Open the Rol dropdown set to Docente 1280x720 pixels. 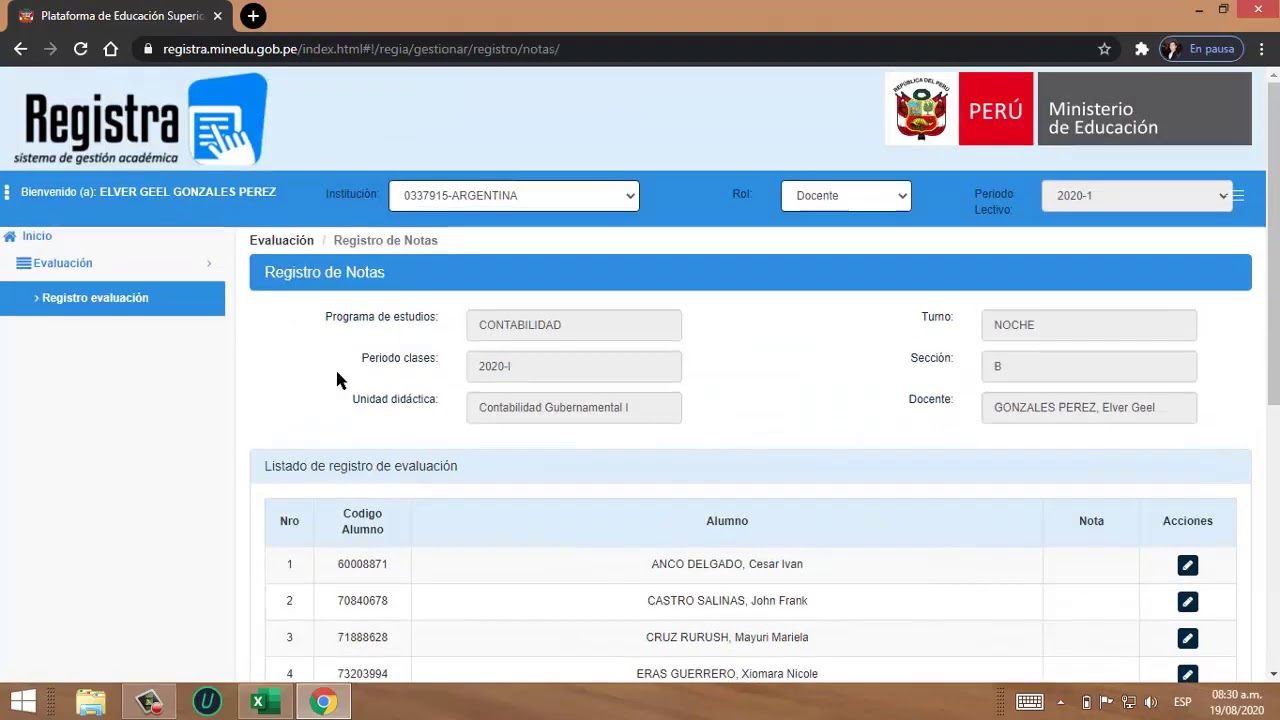pos(846,196)
